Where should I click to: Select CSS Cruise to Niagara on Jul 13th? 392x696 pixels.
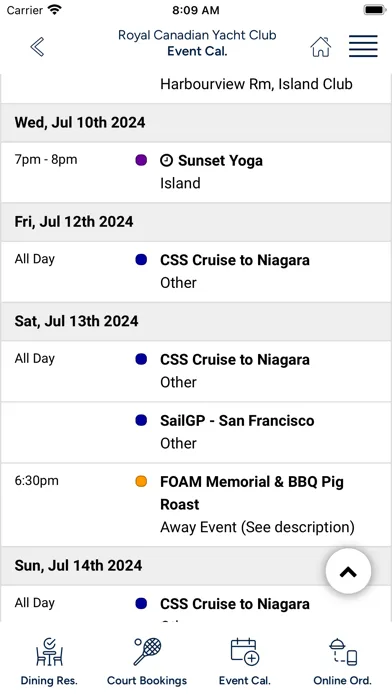point(196,372)
